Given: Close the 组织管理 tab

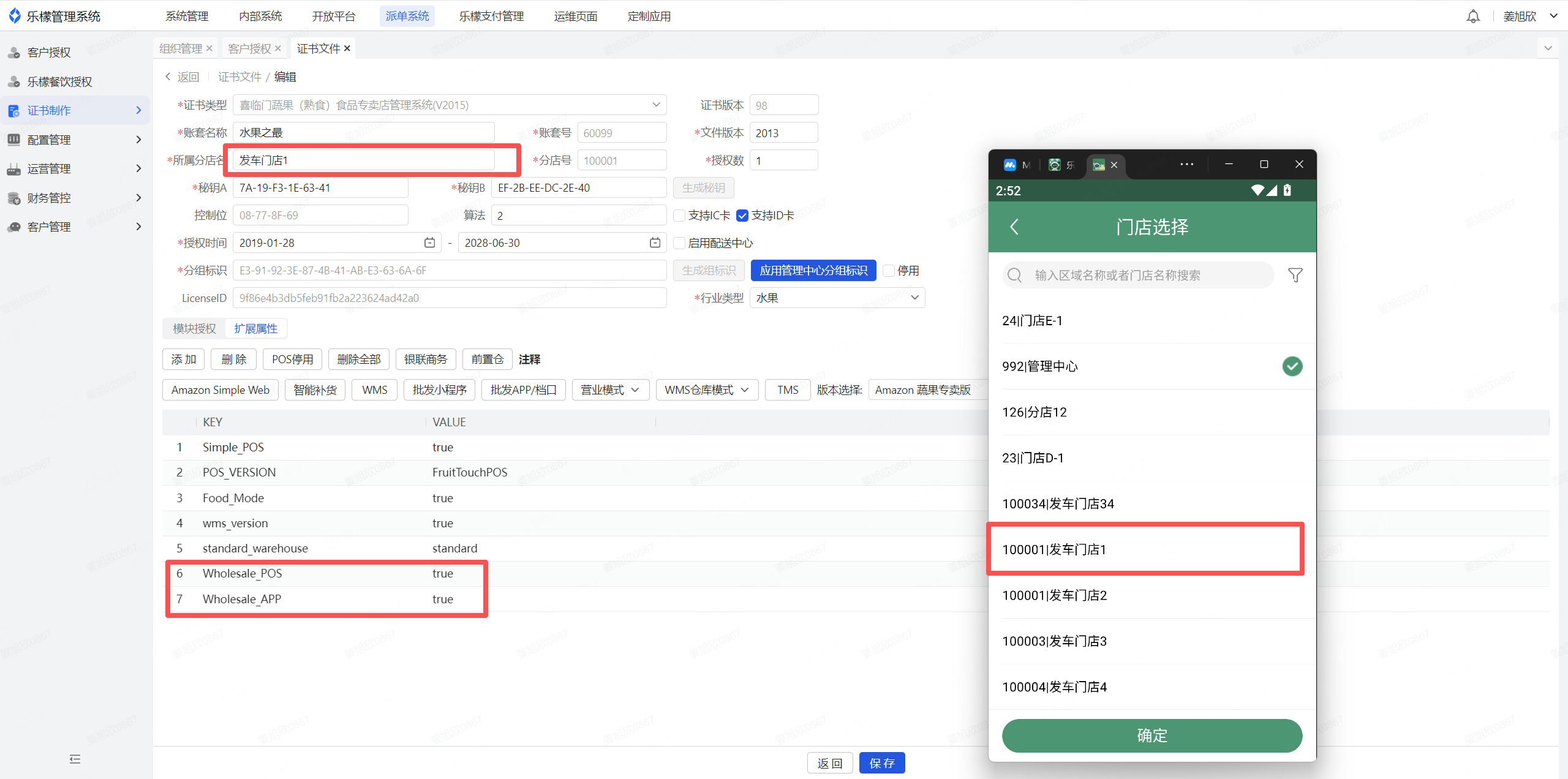Looking at the screenshot, I should coord(209,48).
